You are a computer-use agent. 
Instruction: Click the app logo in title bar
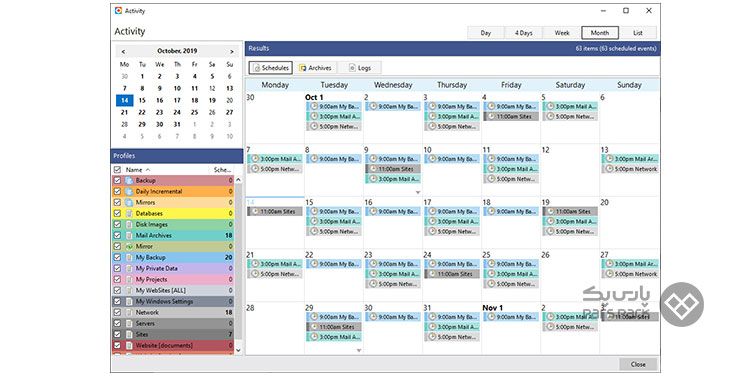118,11
